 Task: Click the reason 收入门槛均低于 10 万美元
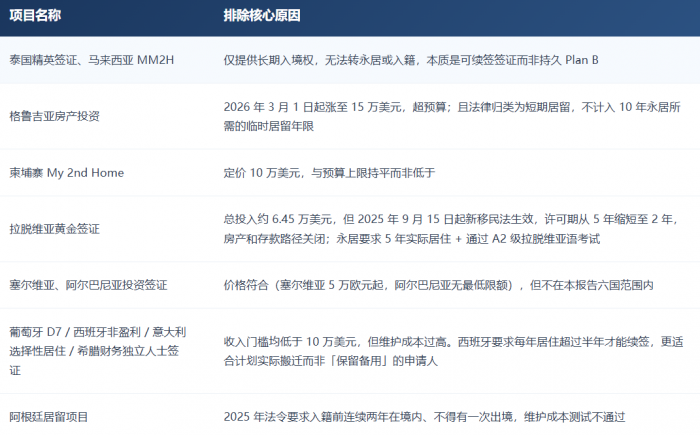coord(453,351)
